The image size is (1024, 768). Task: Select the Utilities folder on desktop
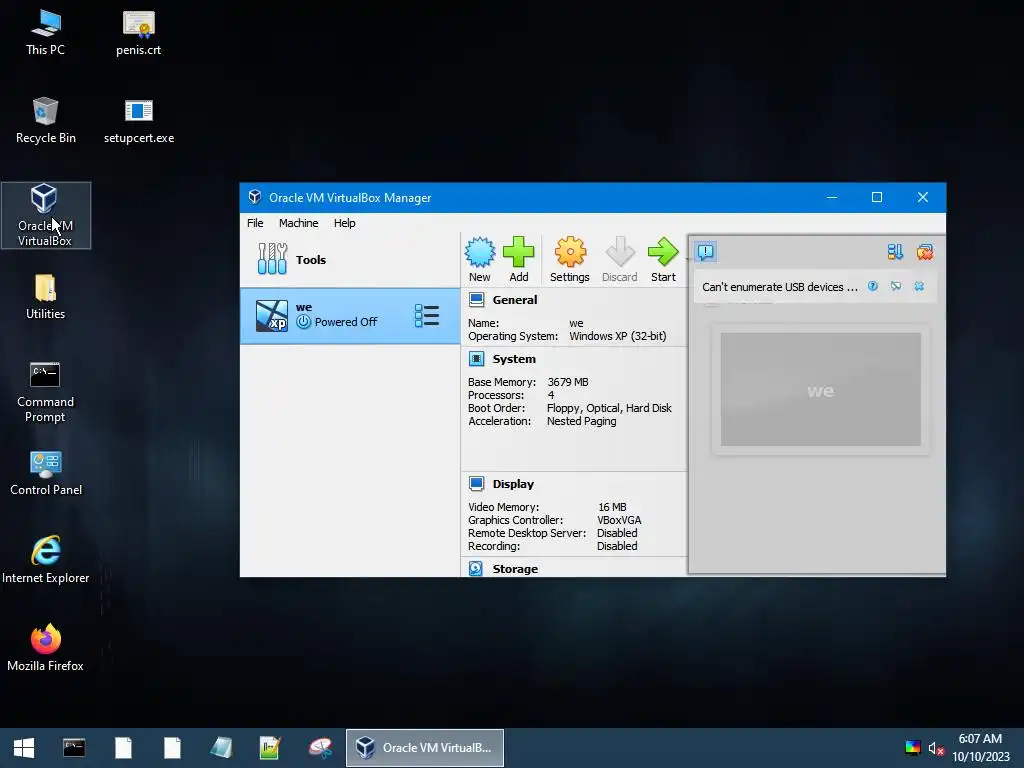tap(46, 297)
